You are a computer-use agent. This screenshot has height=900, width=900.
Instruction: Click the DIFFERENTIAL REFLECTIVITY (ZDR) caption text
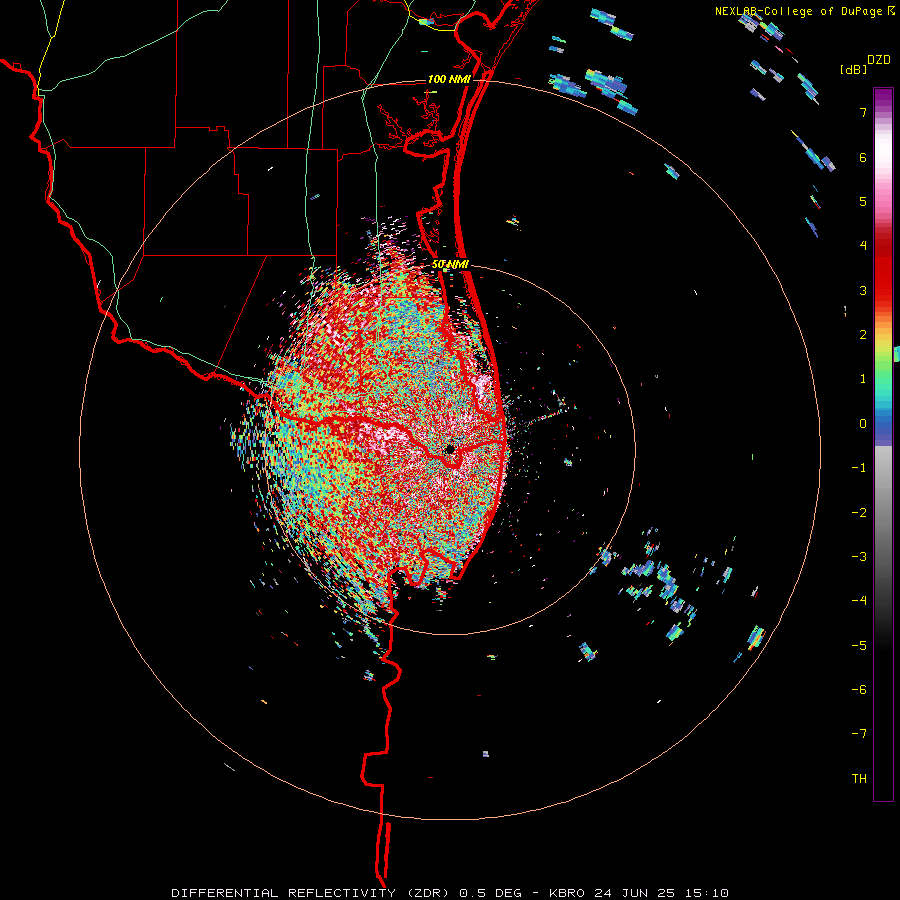(312, 893)
